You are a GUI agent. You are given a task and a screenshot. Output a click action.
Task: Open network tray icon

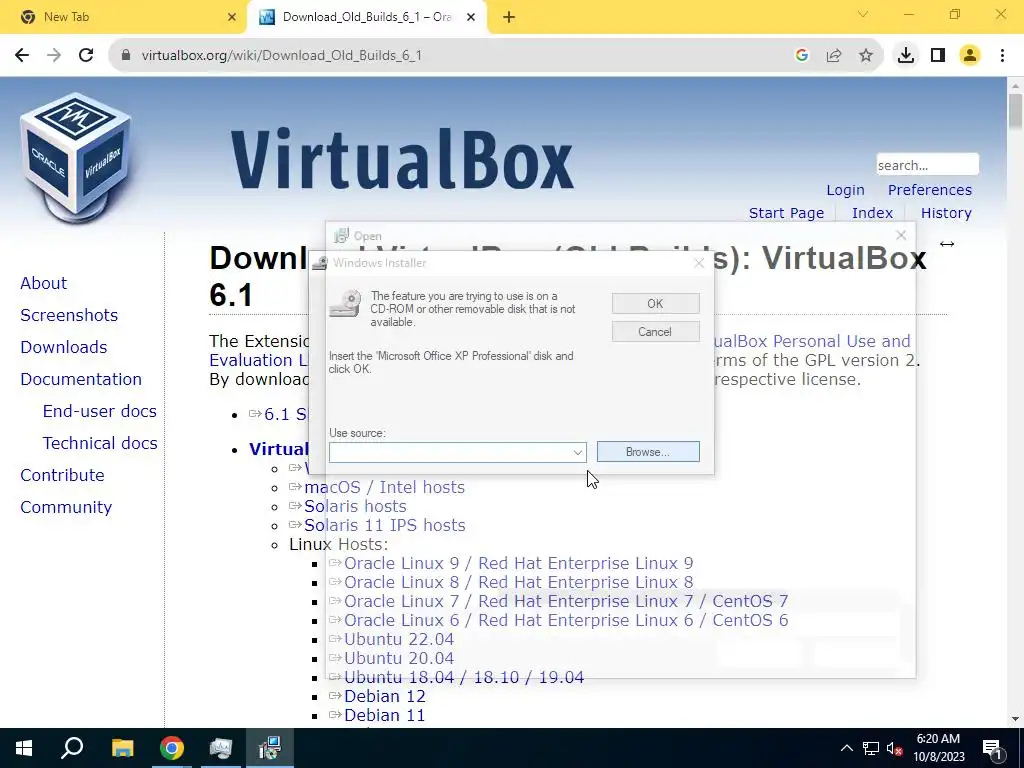[x=871, y=748]
